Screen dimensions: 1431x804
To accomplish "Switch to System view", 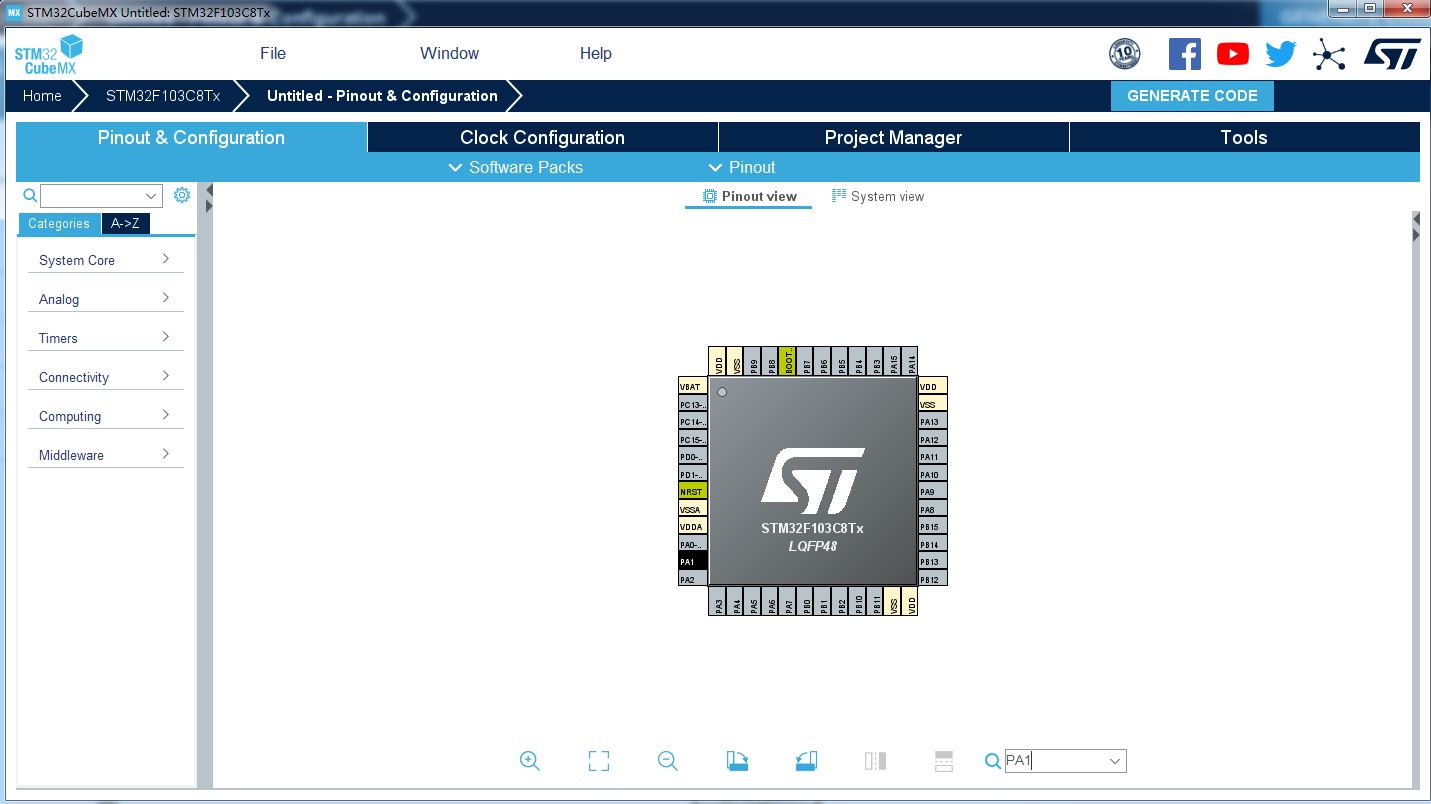I will [x=878, y=196].
